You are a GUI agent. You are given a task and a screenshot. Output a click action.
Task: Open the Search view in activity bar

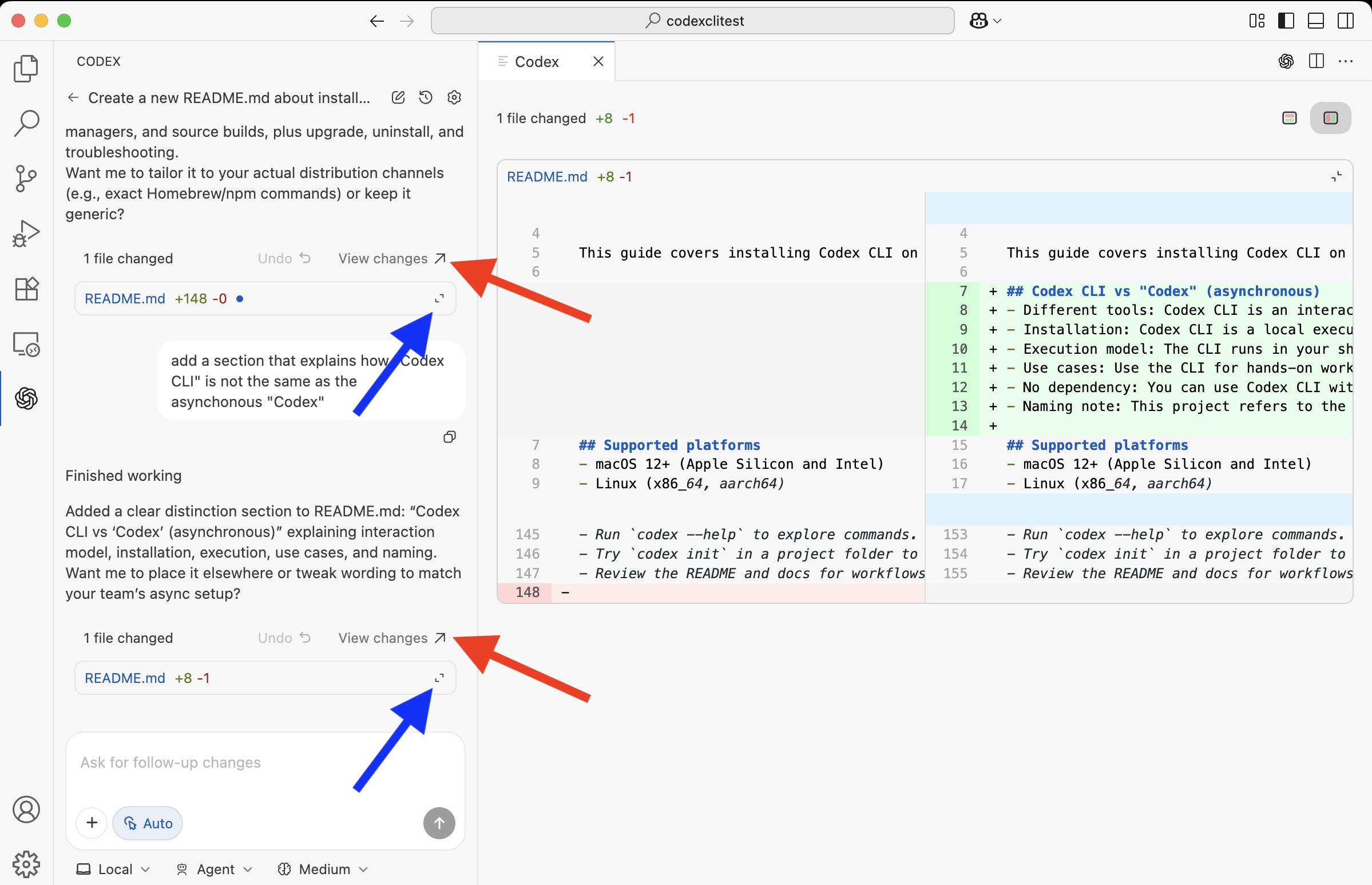(x=26, y=123)
